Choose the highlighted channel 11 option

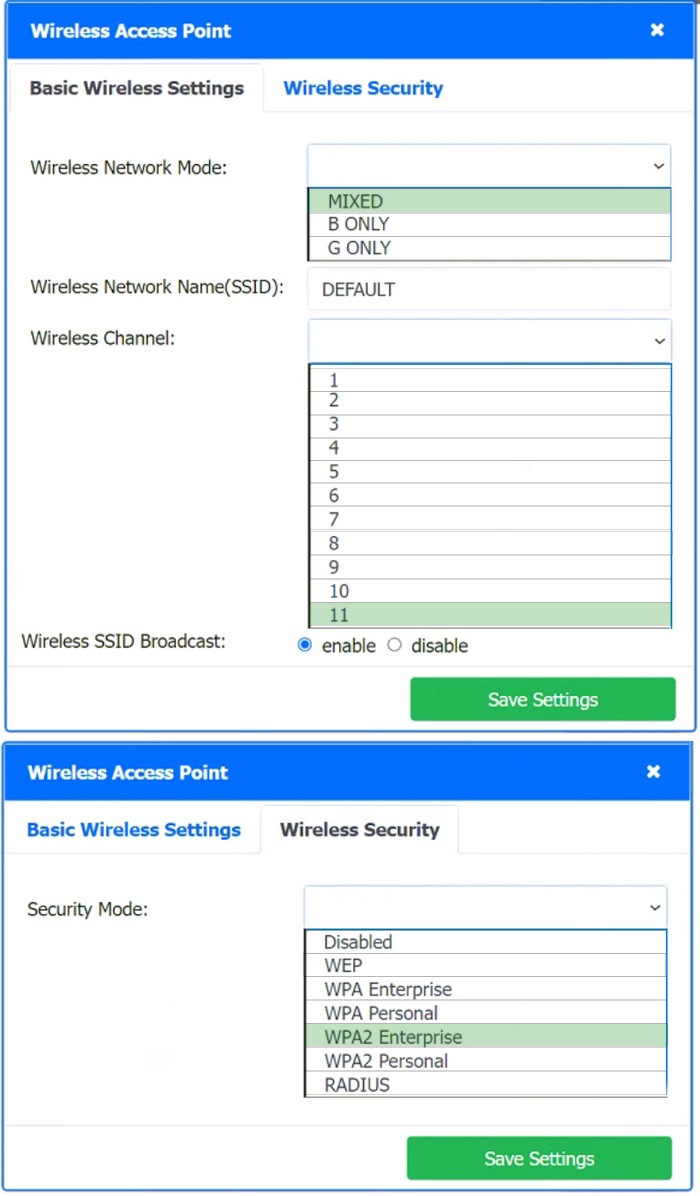(x=490, y=615)
